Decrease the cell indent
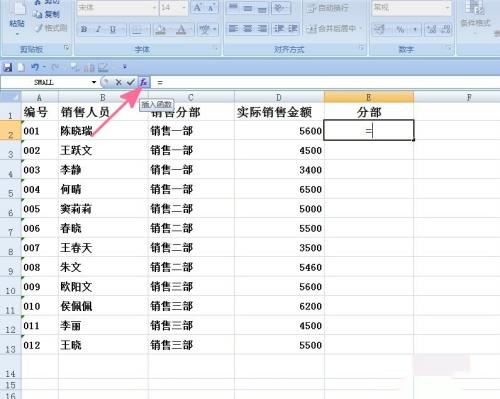The width and height of the screenshot is (500, 399). (x=279, y=29)
